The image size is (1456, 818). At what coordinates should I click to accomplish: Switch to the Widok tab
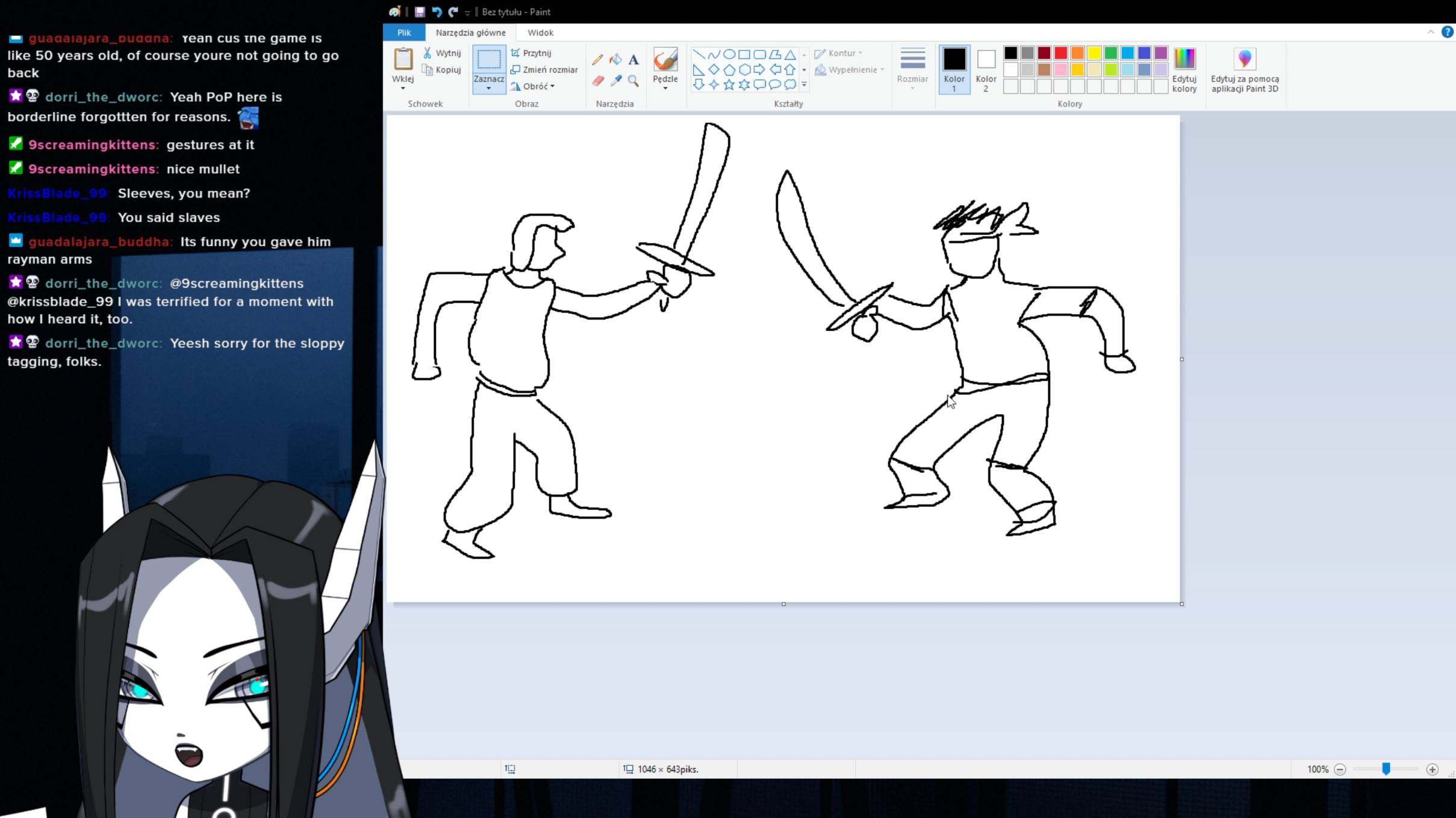click(540, 33)
